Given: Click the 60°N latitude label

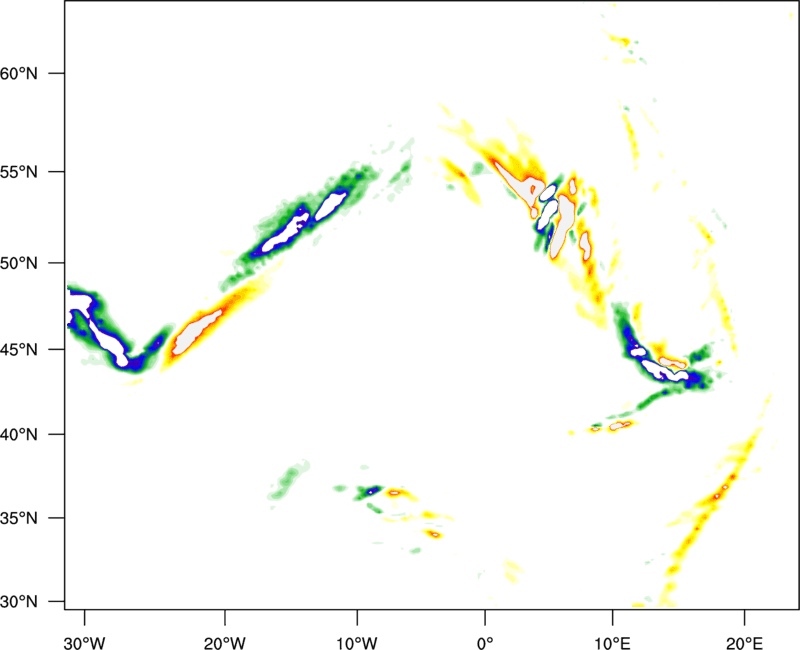Looking at the screenshot, I should point(19,73).
